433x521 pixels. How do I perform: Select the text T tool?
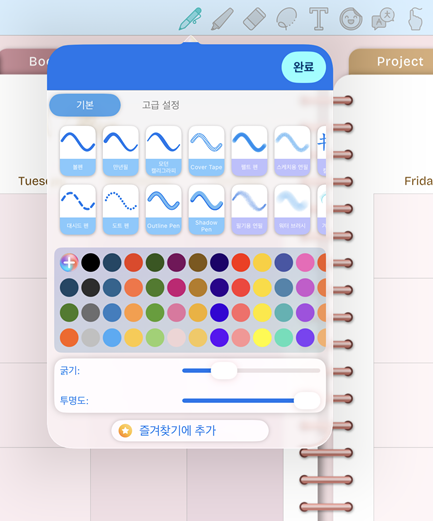click(x=319, y=19)
